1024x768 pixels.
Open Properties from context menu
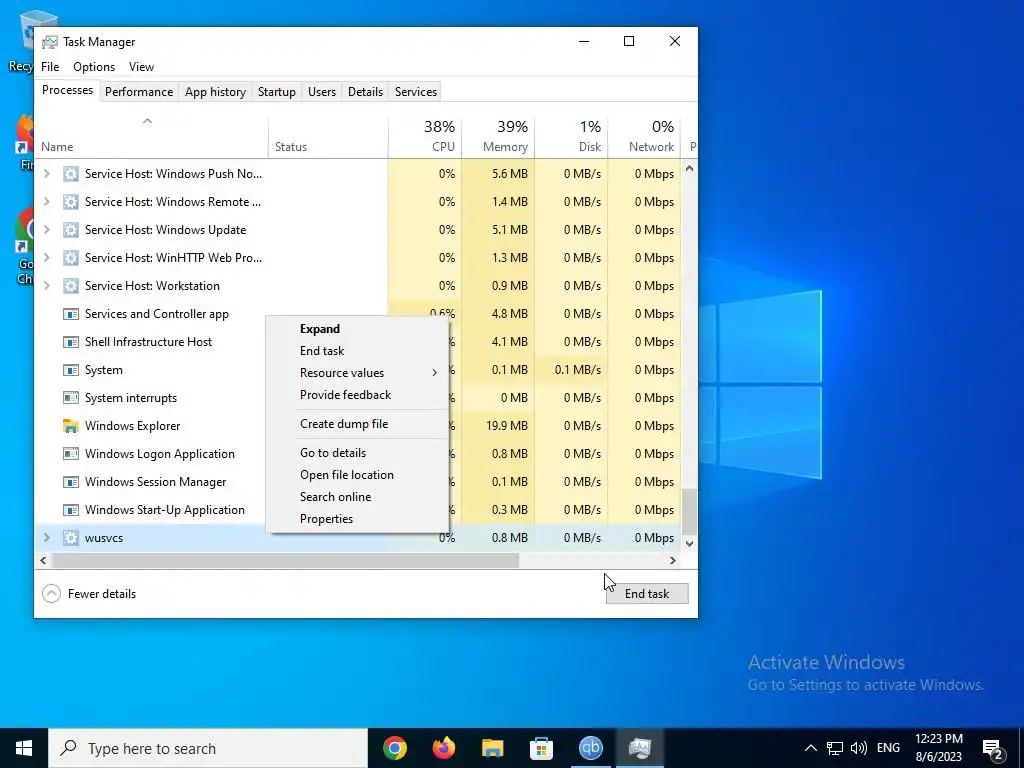357,519
